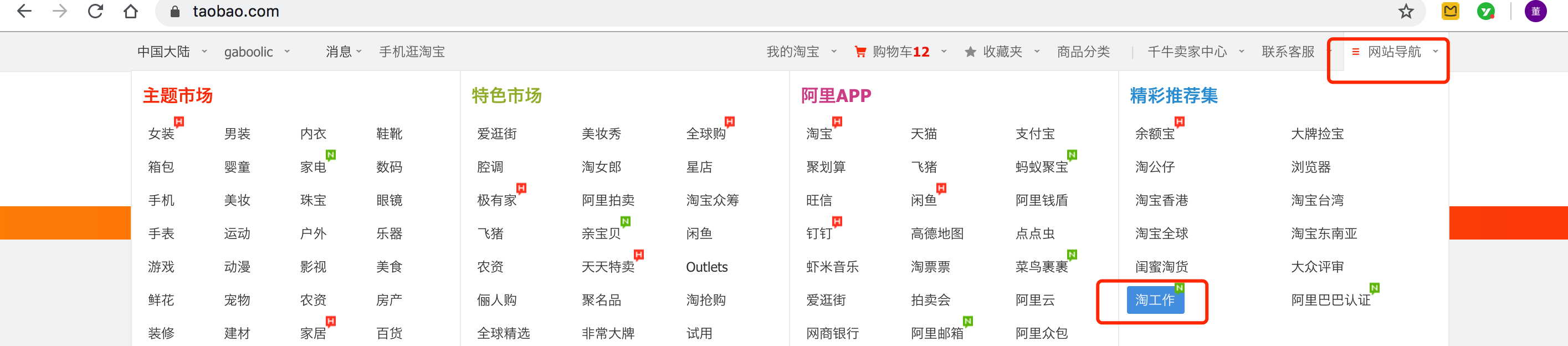Screen dimensions: 1568x346
Task: Open the 阿里巴巴认证 link
Action: point(1331,300)
